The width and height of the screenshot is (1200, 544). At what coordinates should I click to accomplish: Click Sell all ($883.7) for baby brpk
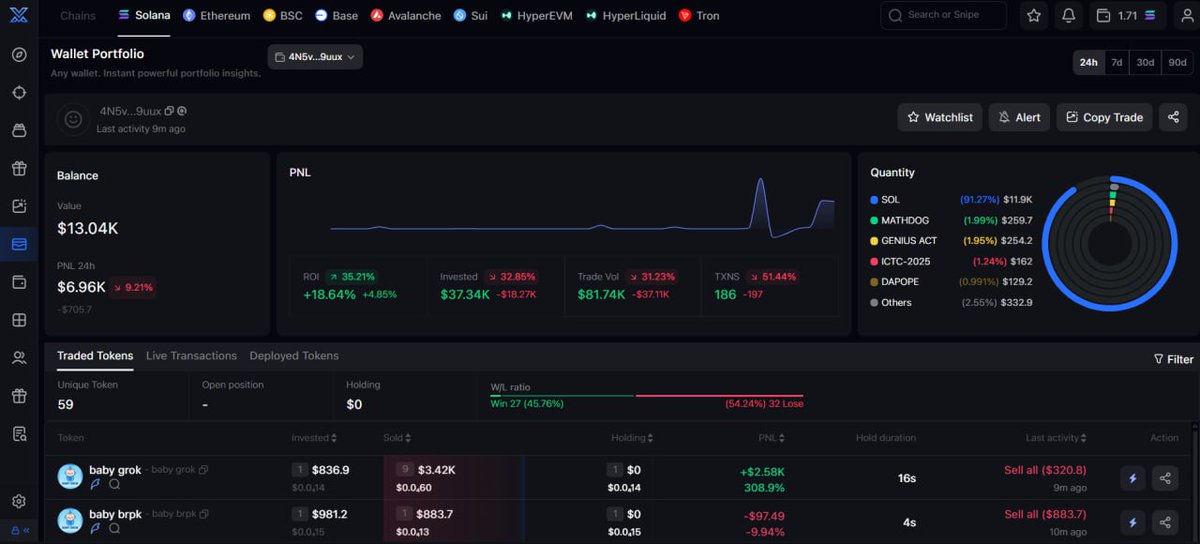pos(1045,514)
